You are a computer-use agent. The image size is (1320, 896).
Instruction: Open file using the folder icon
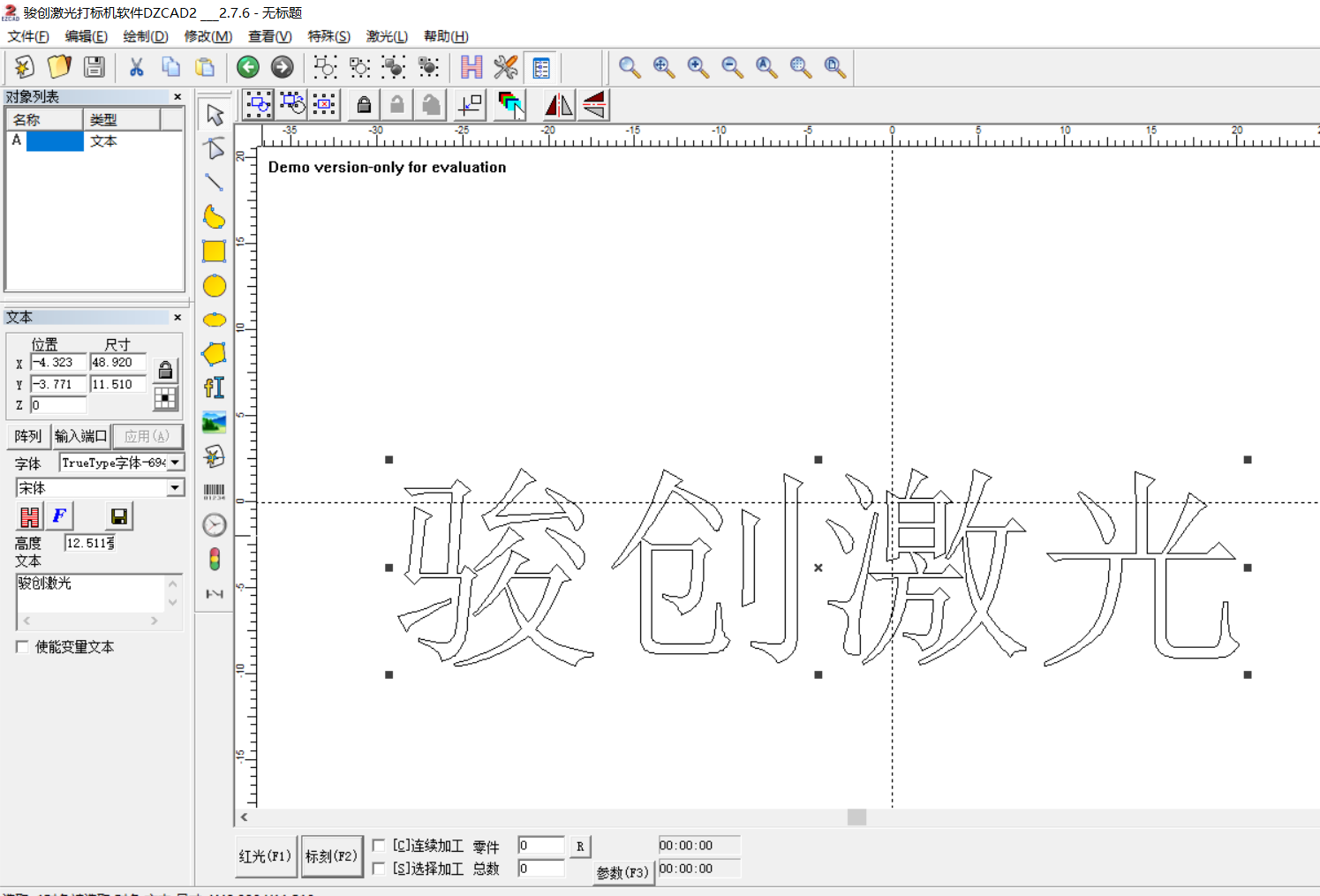(59, 67)
